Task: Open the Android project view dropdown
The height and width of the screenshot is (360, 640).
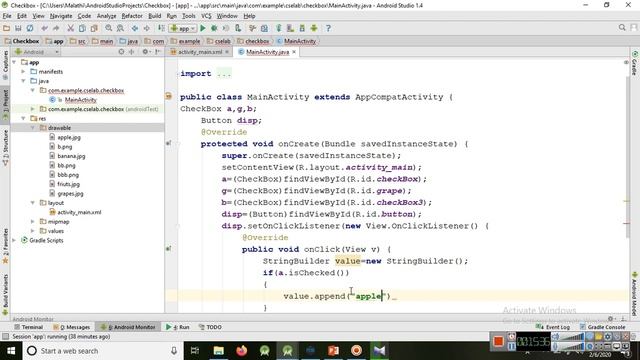Action: [x=37, y=52]
